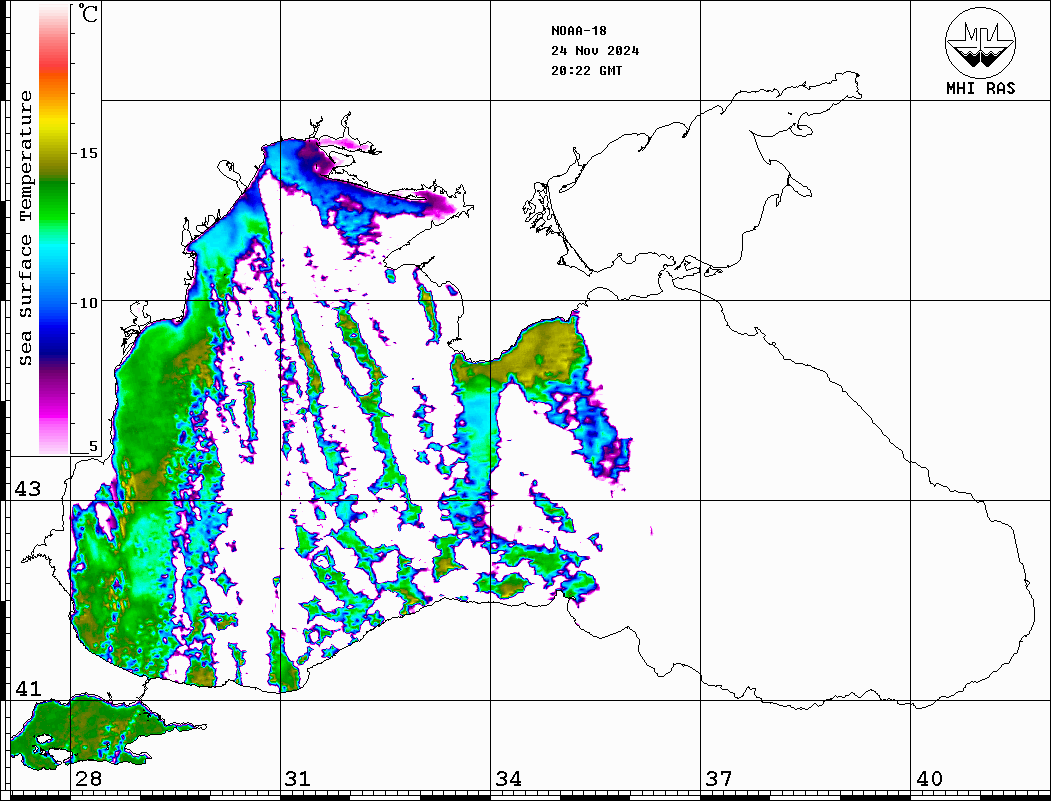This screenshot has height=801, width=1051.
Task: Pick the green band of color scale
Action: tap(54, 201)
